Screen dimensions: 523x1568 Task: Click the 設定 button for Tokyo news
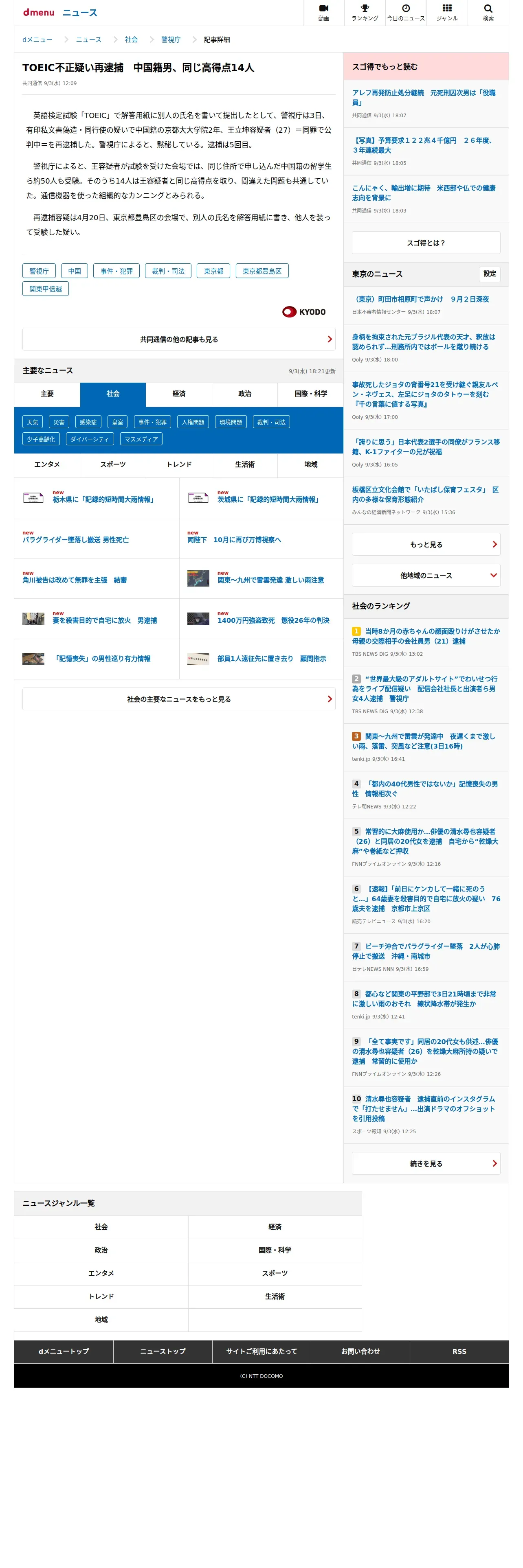tap(490, 274)
